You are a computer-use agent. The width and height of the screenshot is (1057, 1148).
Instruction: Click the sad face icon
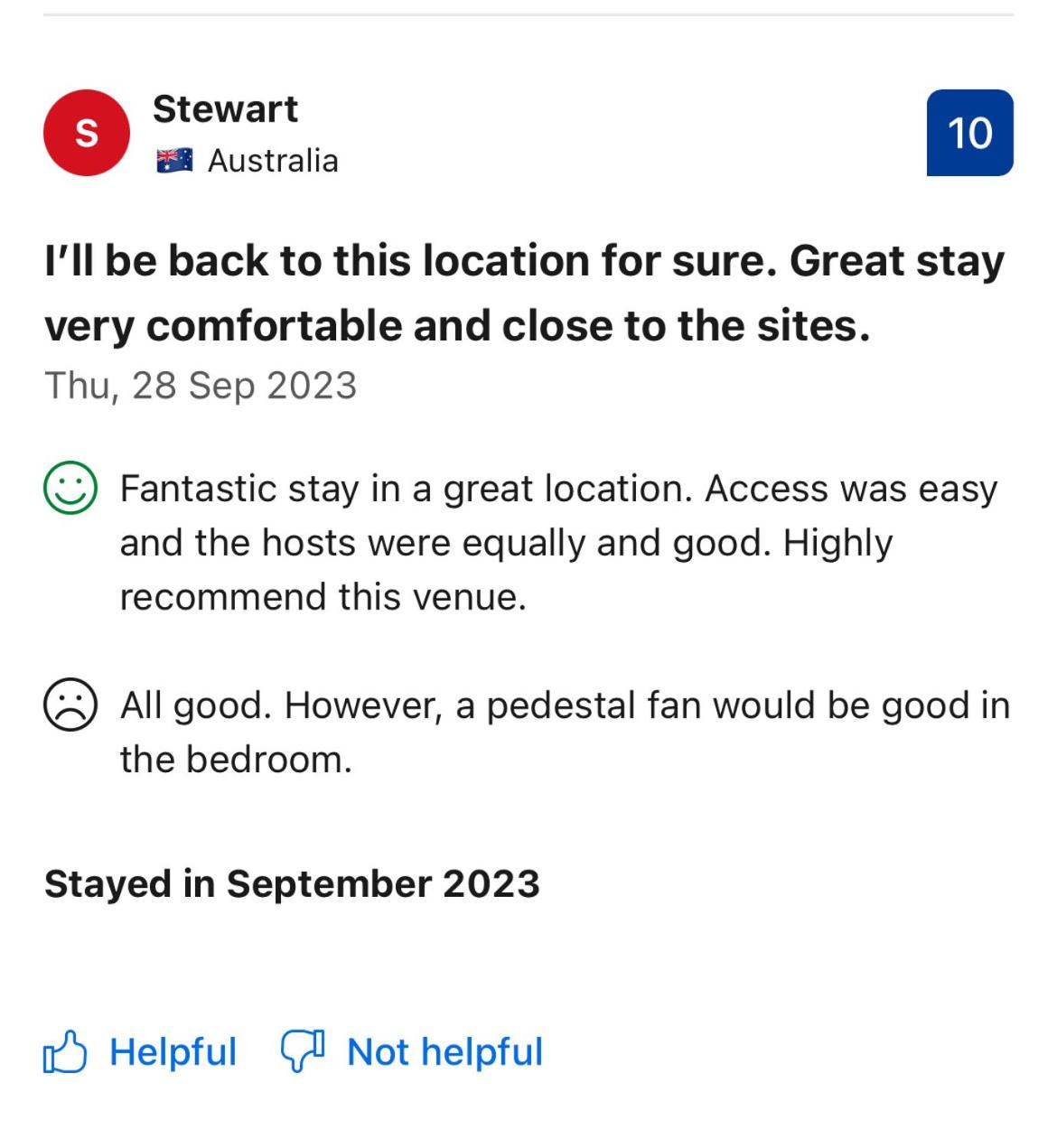coord(70,705)
